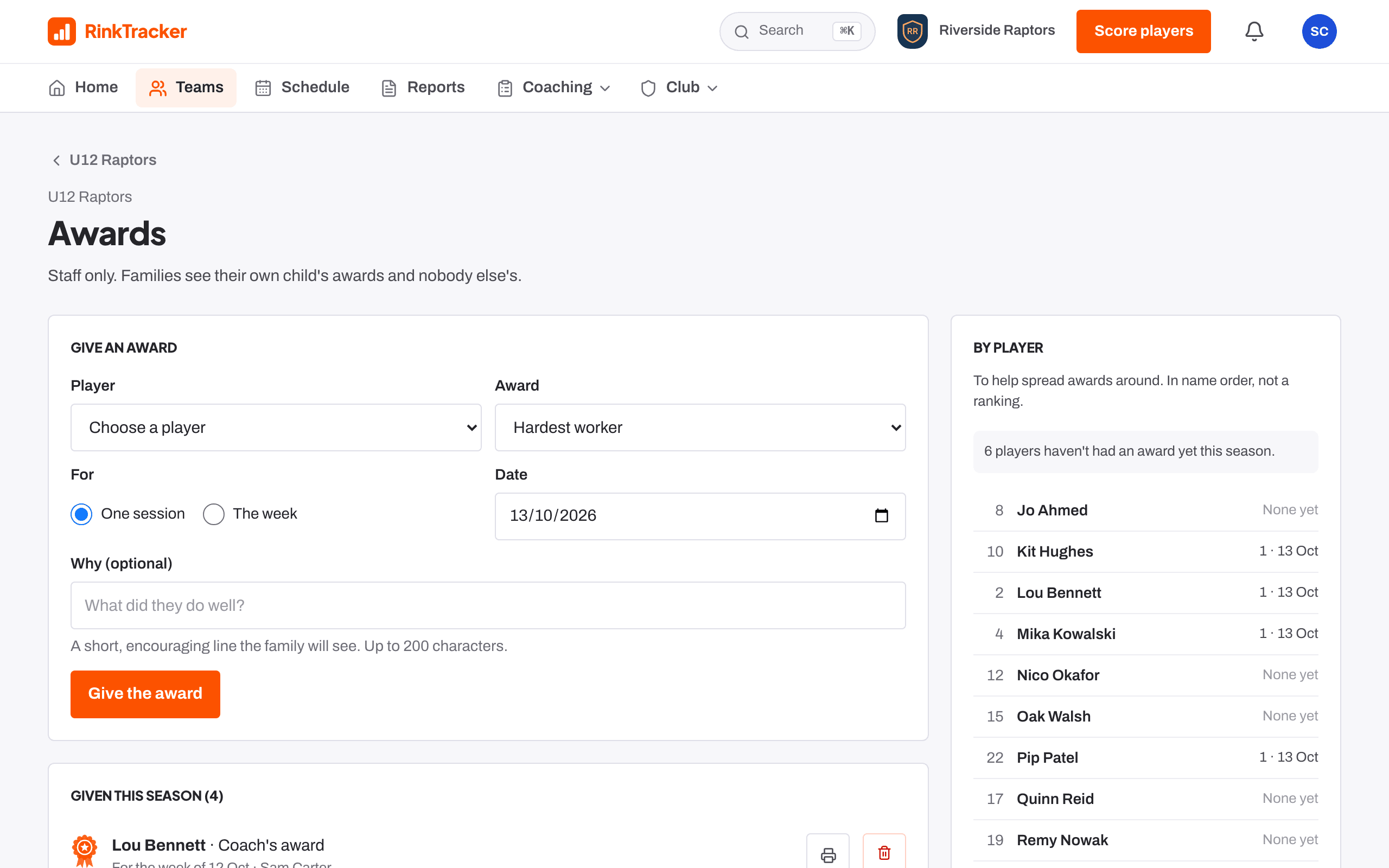Select Kit Hughes in the By Player list
Screen dimensions: 1389x868
[x=1145, y=552]
